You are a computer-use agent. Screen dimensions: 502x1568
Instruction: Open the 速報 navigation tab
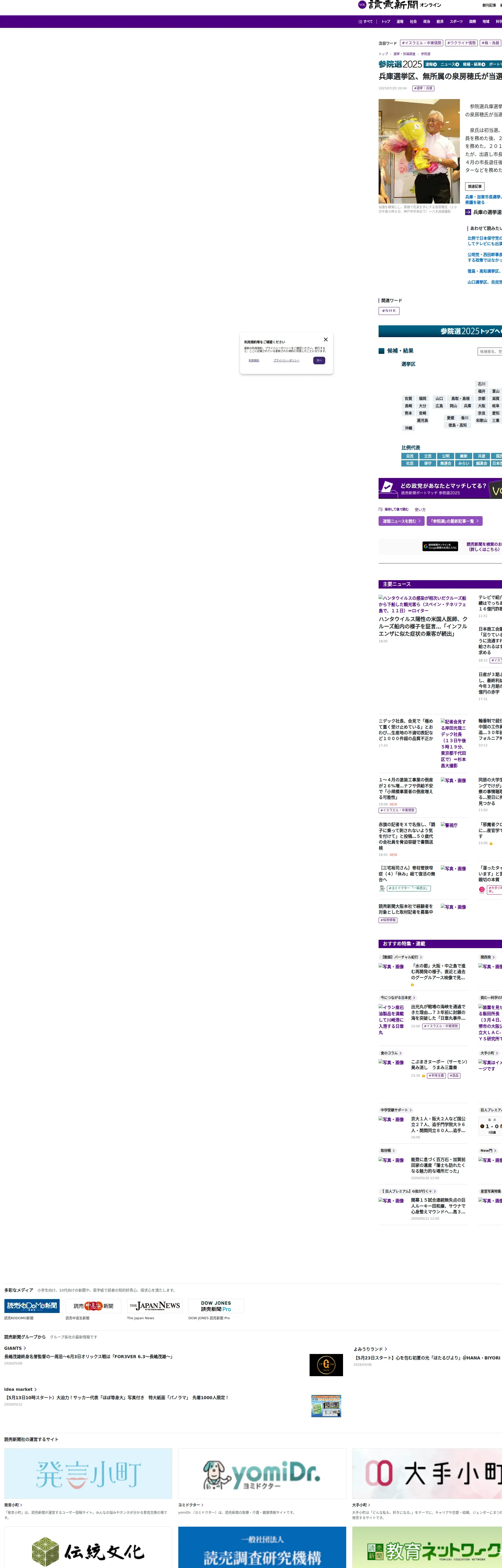click(x=400, y=21)
